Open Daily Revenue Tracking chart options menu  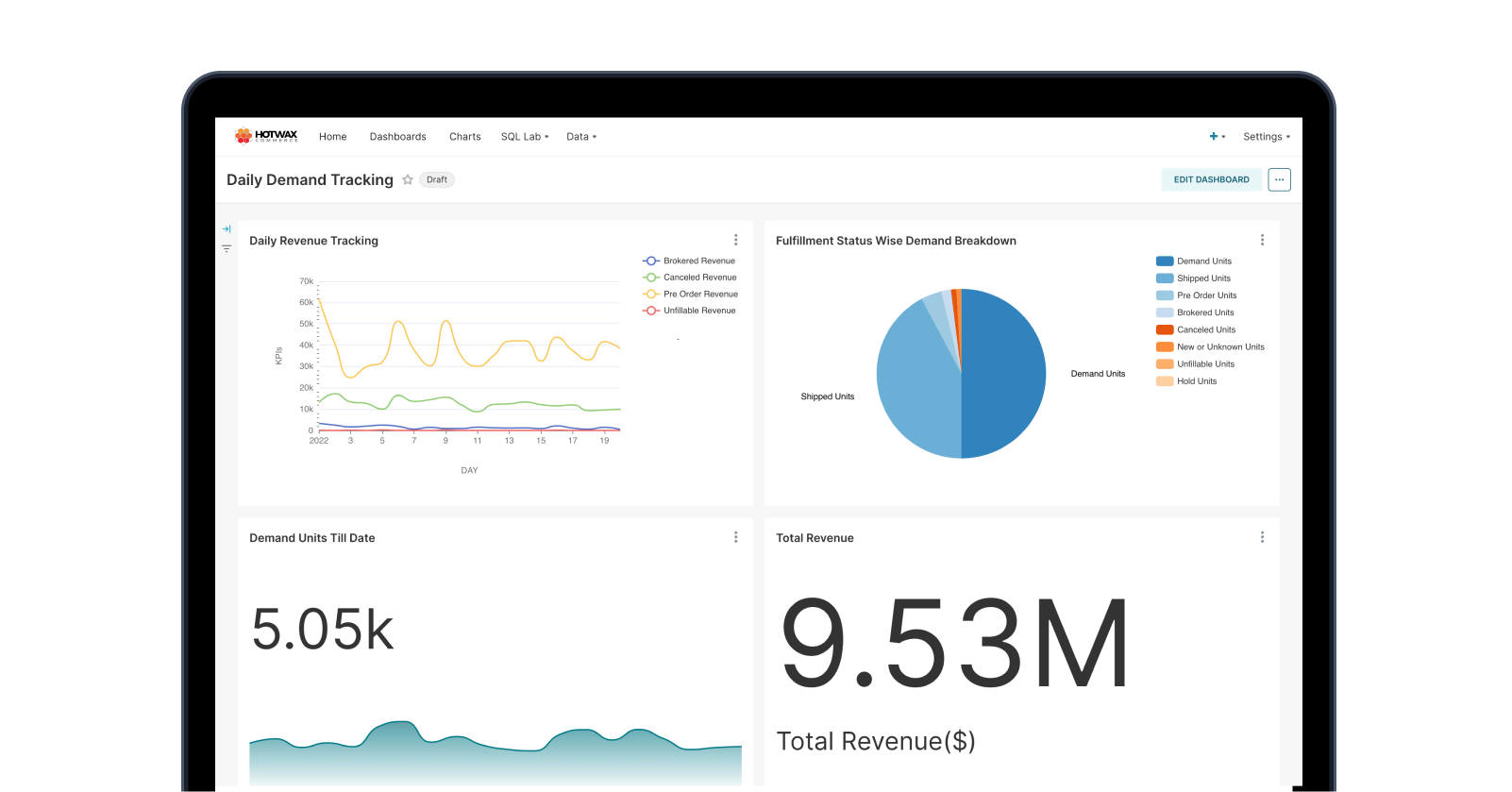coord(736,240)
